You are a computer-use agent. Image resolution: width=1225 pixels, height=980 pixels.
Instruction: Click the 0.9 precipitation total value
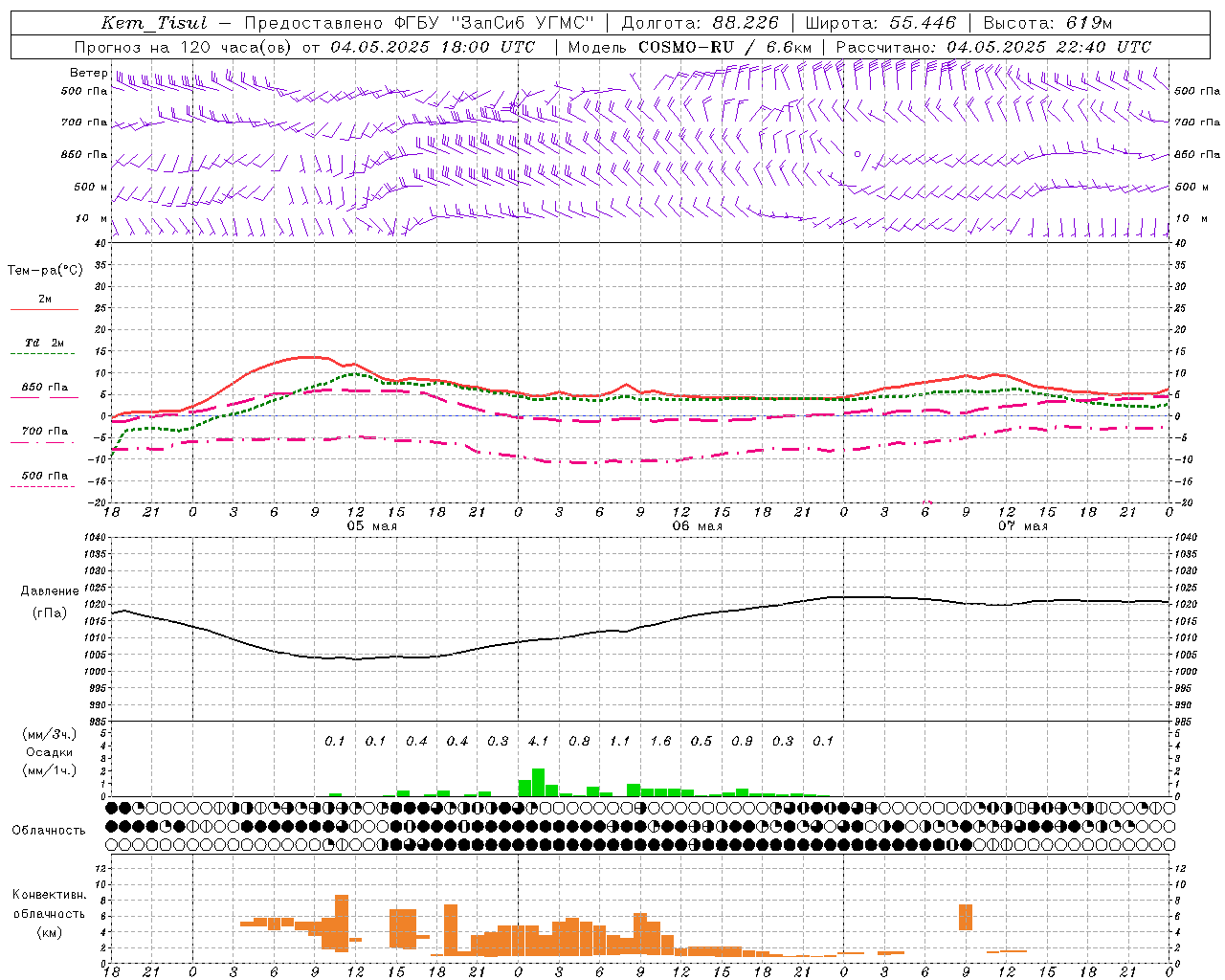coord(742,741)
